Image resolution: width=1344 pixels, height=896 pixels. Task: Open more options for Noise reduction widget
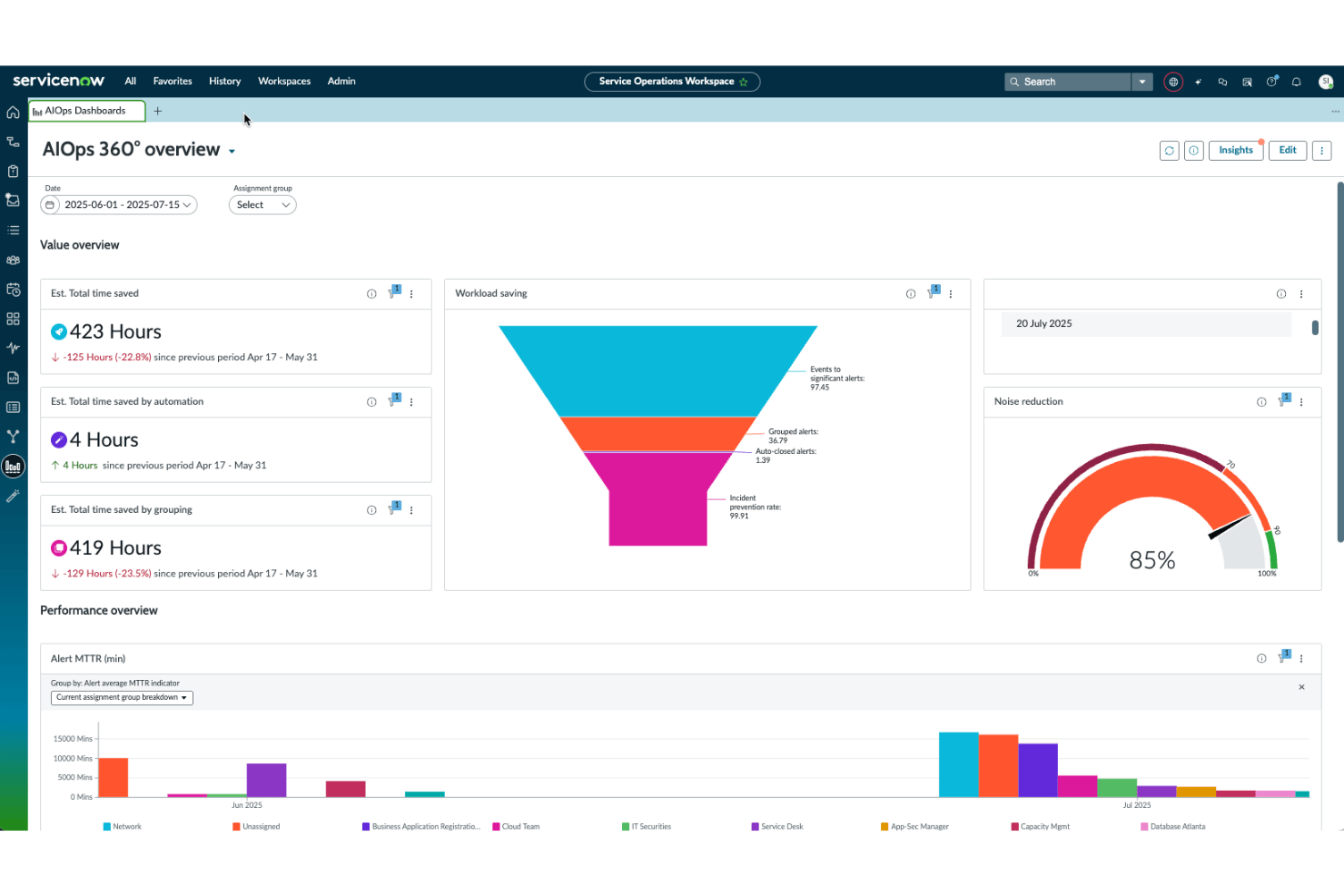(x=1301, y=402)
